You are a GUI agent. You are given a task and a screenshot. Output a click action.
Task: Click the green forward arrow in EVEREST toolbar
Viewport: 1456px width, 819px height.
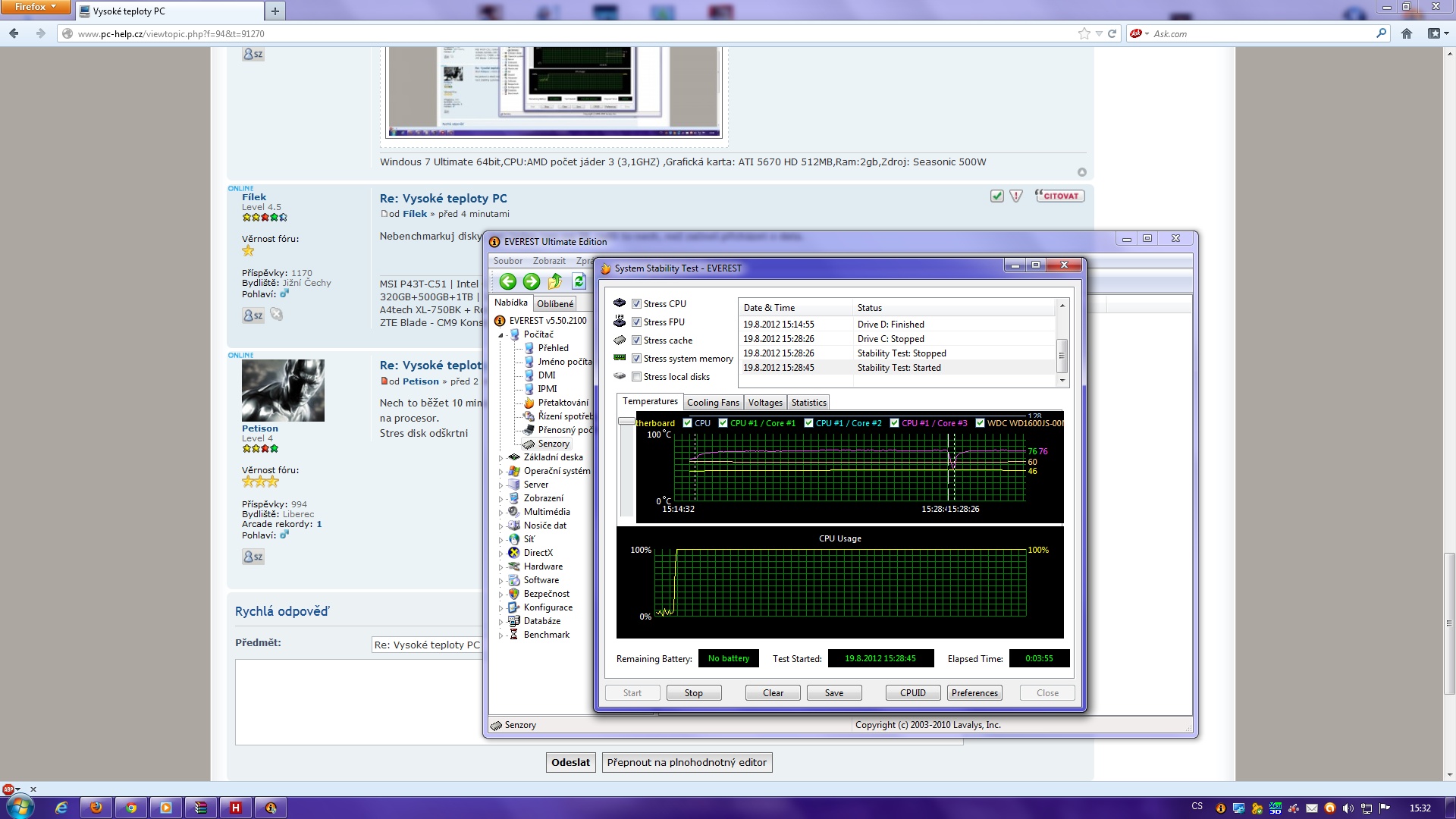[x=532, y=282]
